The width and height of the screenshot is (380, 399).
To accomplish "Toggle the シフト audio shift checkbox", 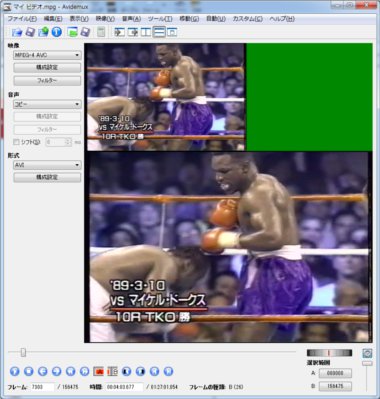I will click(x=16, y=142).
